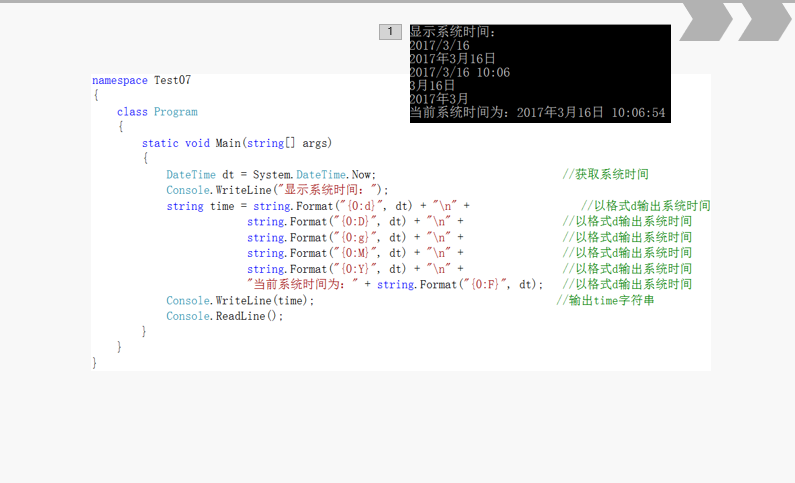This screenshot has width=795, height=483.
Task: Click the comment //输出time字符串
Action: 605,301
